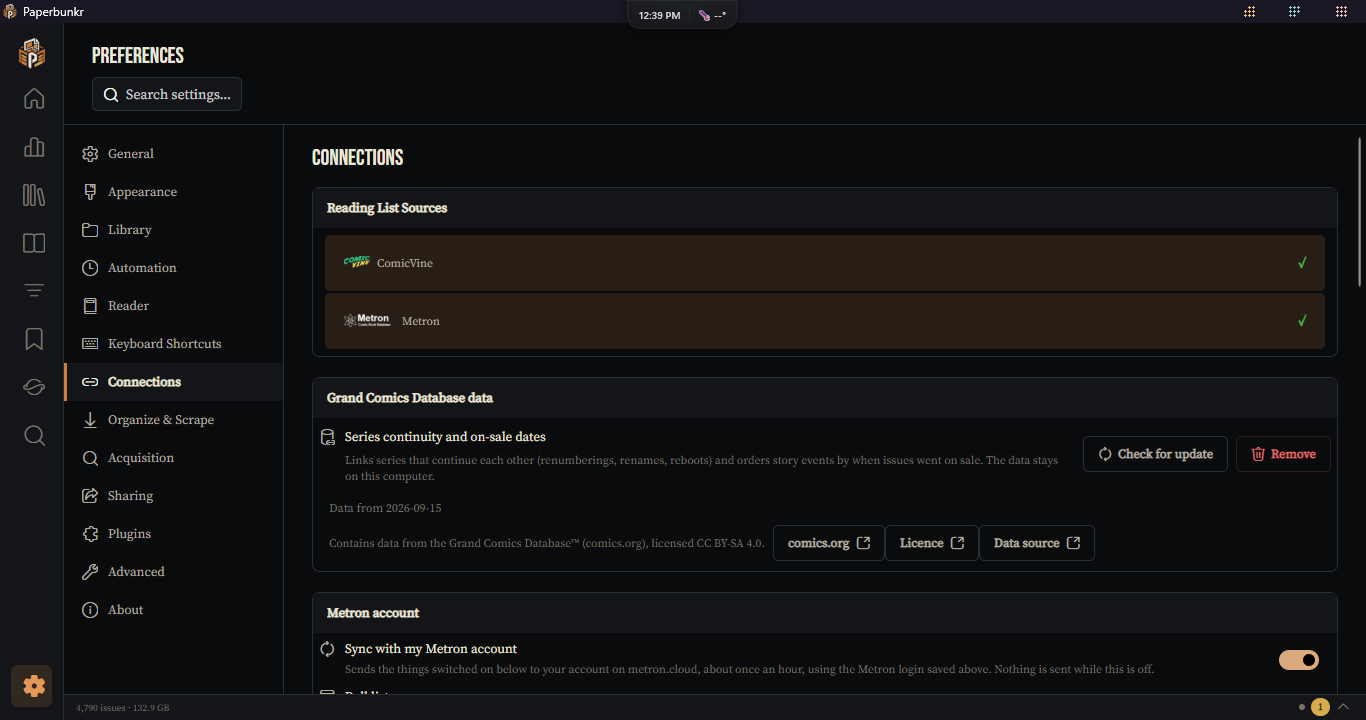Open the statistics bar-chart icon in rail
The height and width of the screenshot is (720, 1366).
click(x=34, y=147)
